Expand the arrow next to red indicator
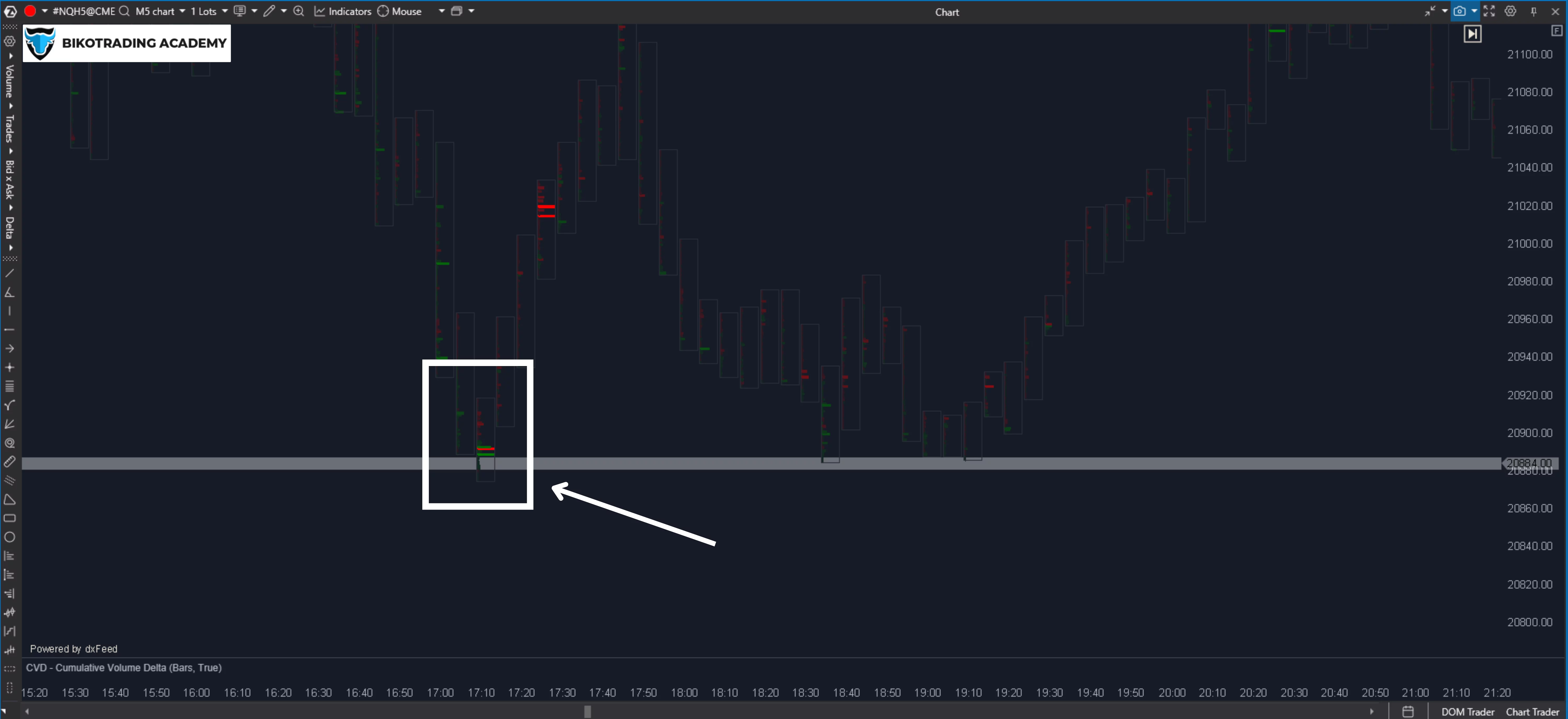Viewport: 1568px width, 719px height. coord(44,11)
